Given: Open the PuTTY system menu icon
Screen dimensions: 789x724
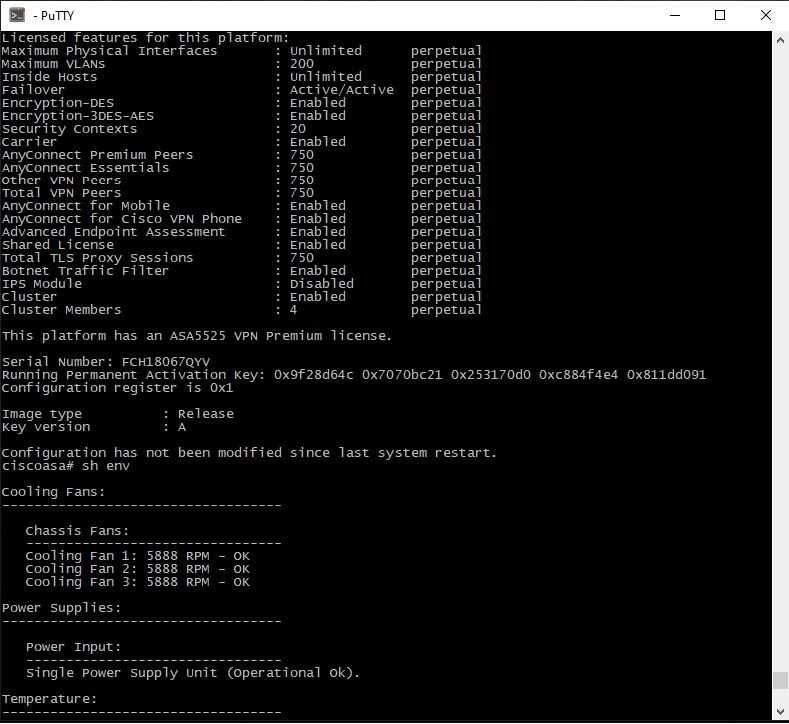Looking at the screenshot, I should 17,15.
